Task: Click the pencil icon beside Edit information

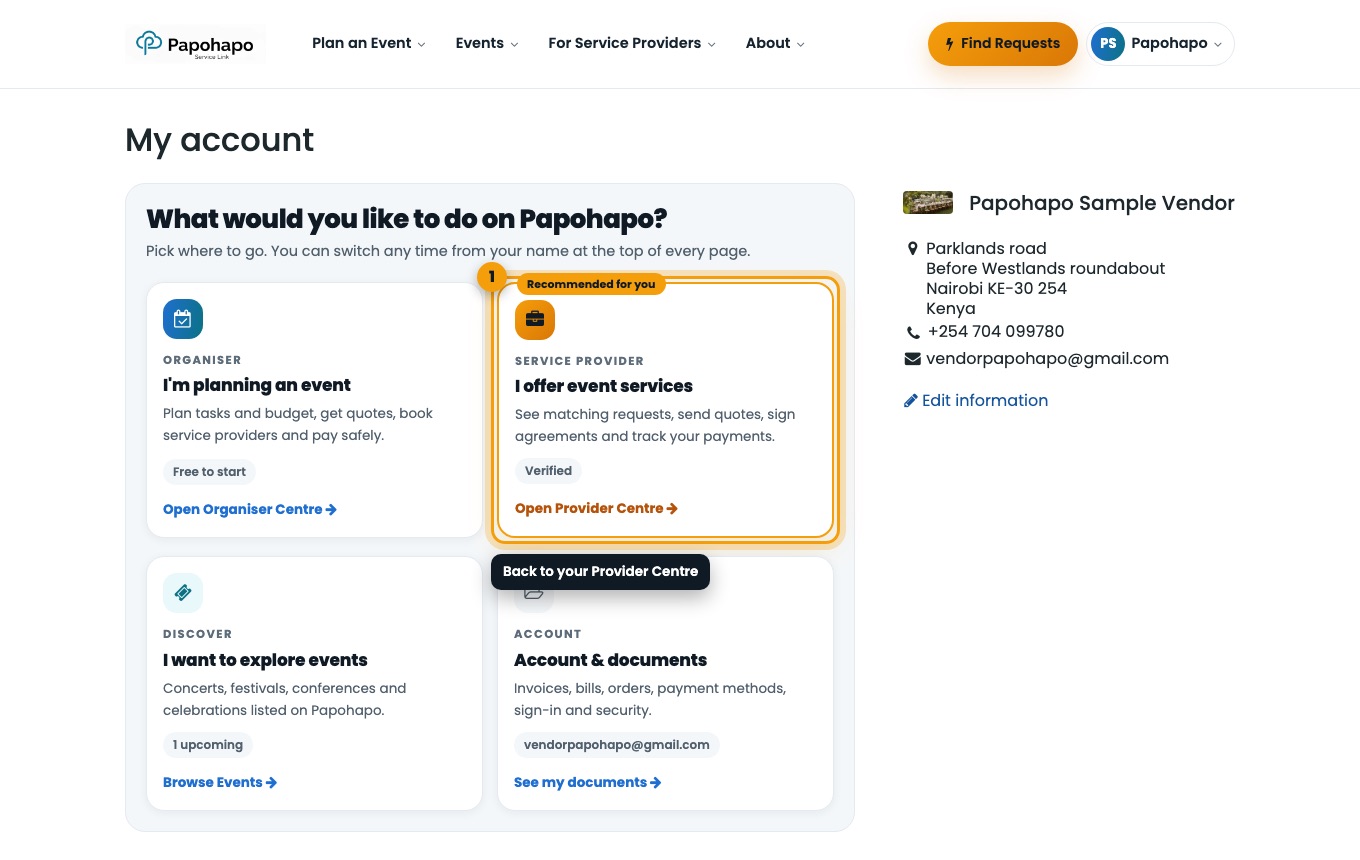Action: pyautogui.click(x=910, y=401)
